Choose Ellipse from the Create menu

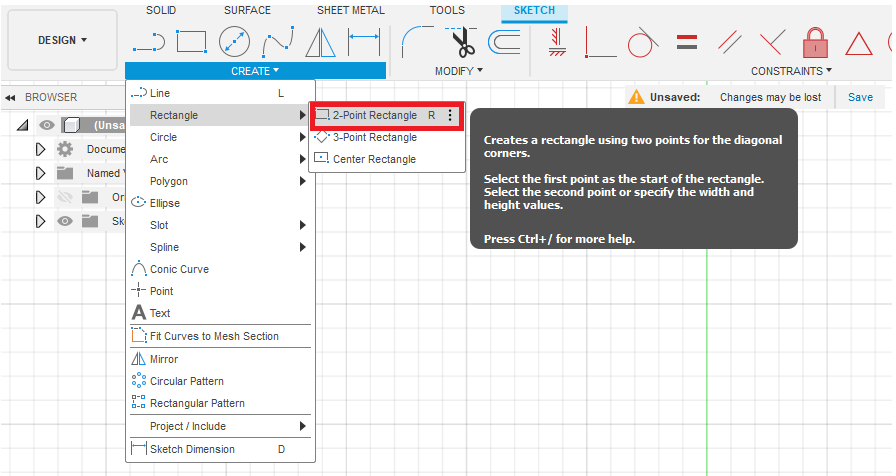click(x=221, y=203)
